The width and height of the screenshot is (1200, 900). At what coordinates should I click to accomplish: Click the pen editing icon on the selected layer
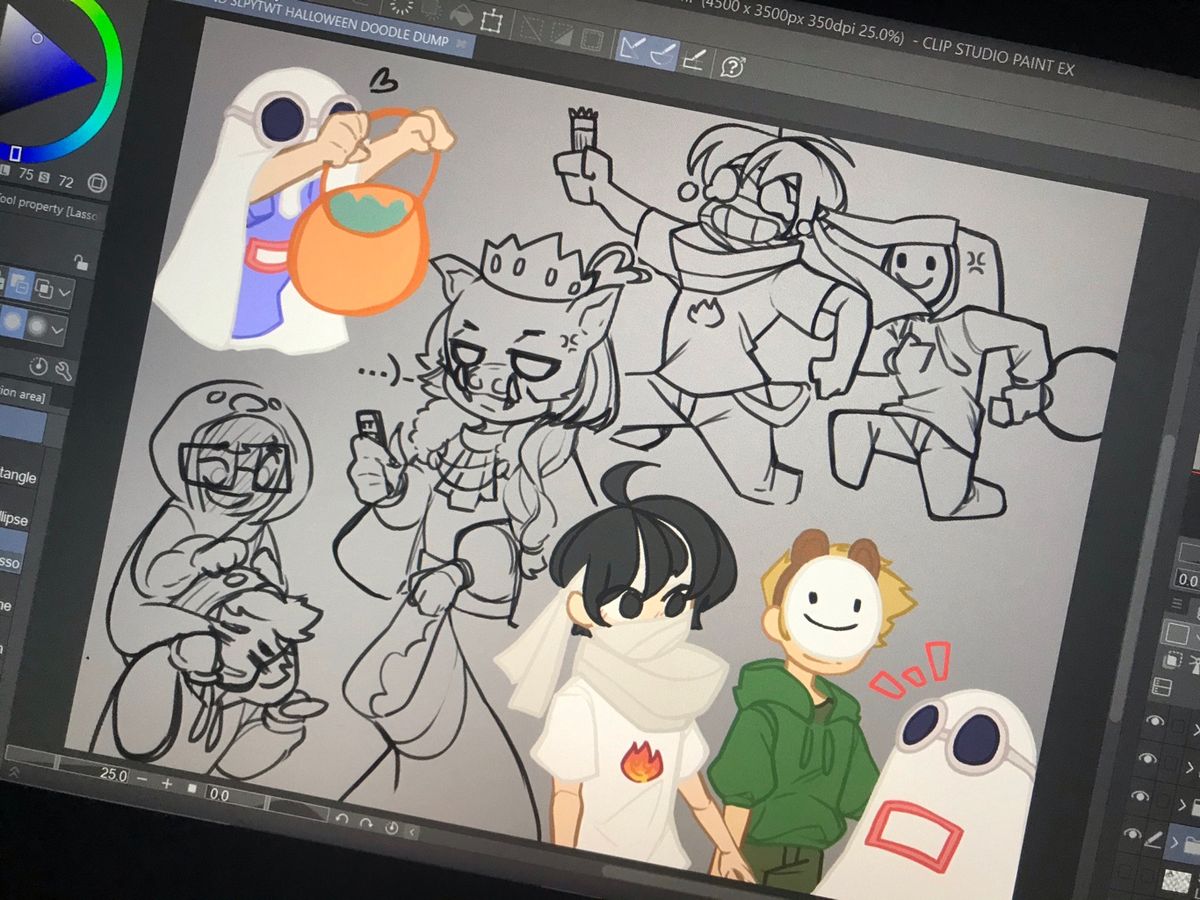[x=1155, y=841]
